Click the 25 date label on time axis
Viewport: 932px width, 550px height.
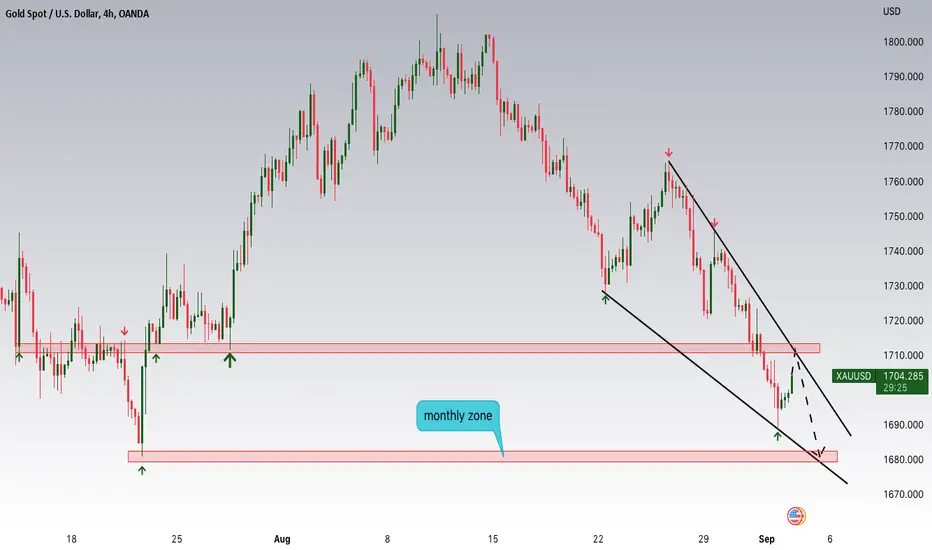[x=177, y=539]
